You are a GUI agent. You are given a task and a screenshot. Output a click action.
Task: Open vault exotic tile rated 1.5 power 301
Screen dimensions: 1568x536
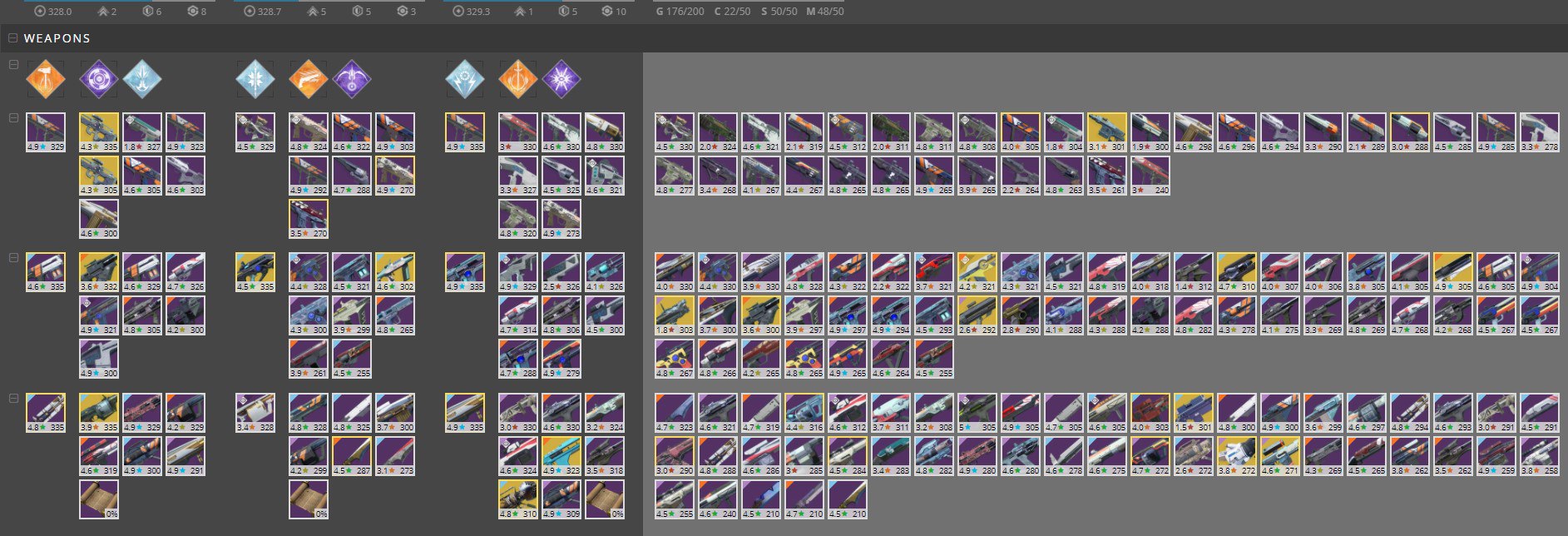pyautogui.click(x=1194, y=413)
